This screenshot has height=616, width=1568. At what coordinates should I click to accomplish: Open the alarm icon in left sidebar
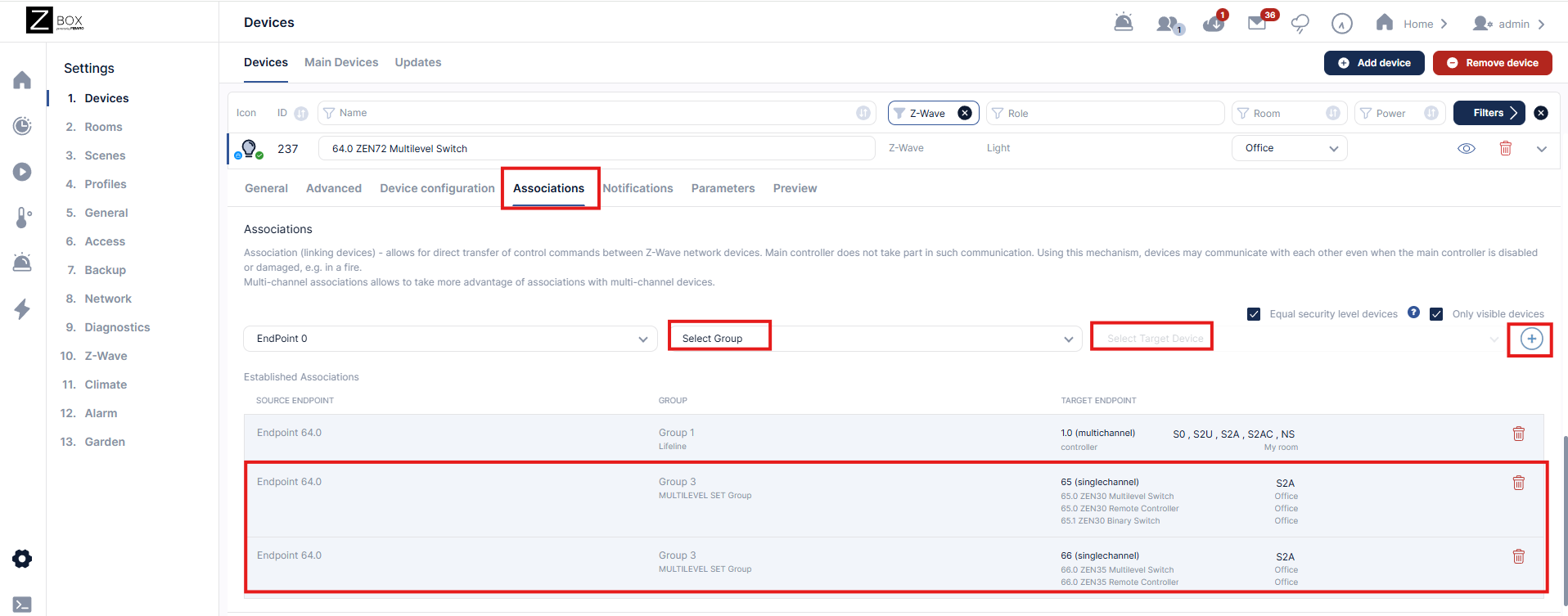coord(22,262)
